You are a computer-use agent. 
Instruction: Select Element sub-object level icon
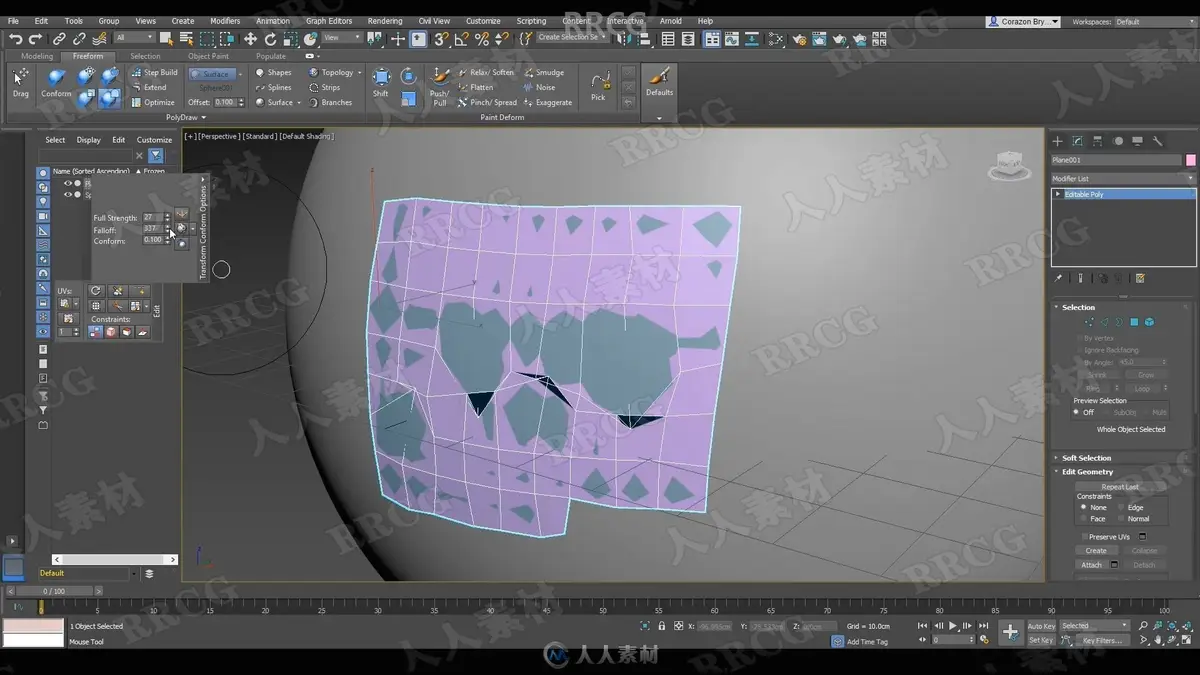(1149, 322)
